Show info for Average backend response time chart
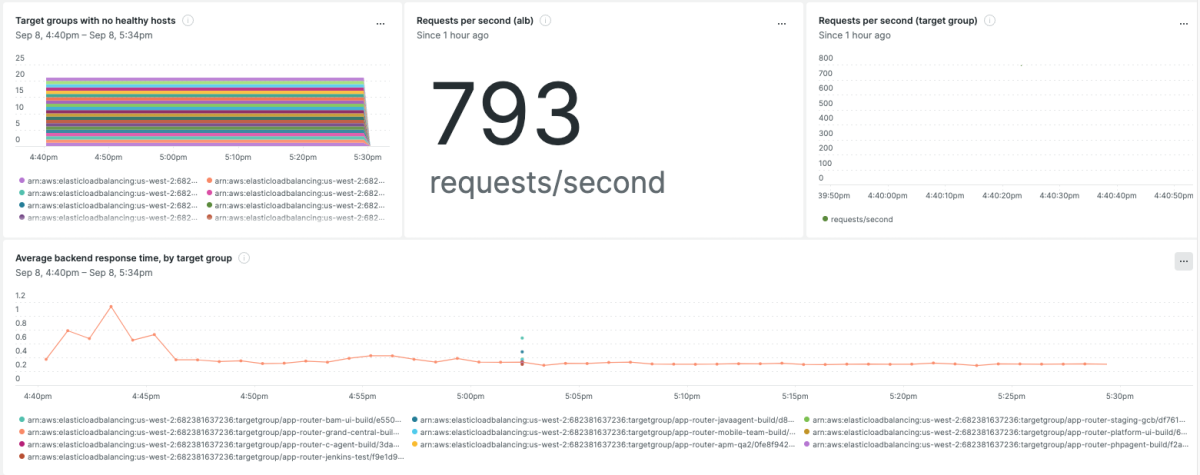The image size is (1200, 475). 244,258
